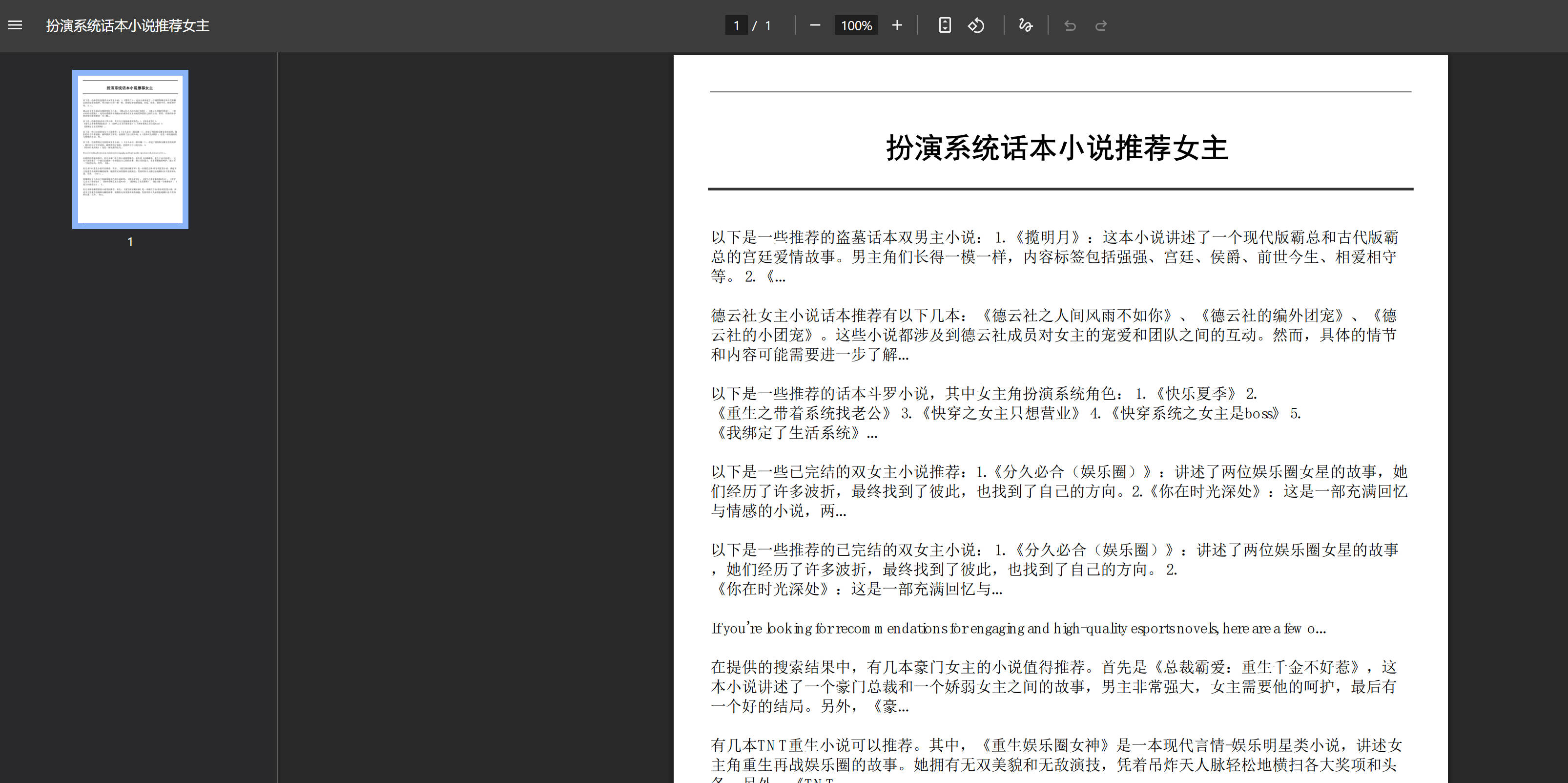Click the zoom in plus icon
Viewport: 1568px width, 783px height.
(x=897, y=25)
